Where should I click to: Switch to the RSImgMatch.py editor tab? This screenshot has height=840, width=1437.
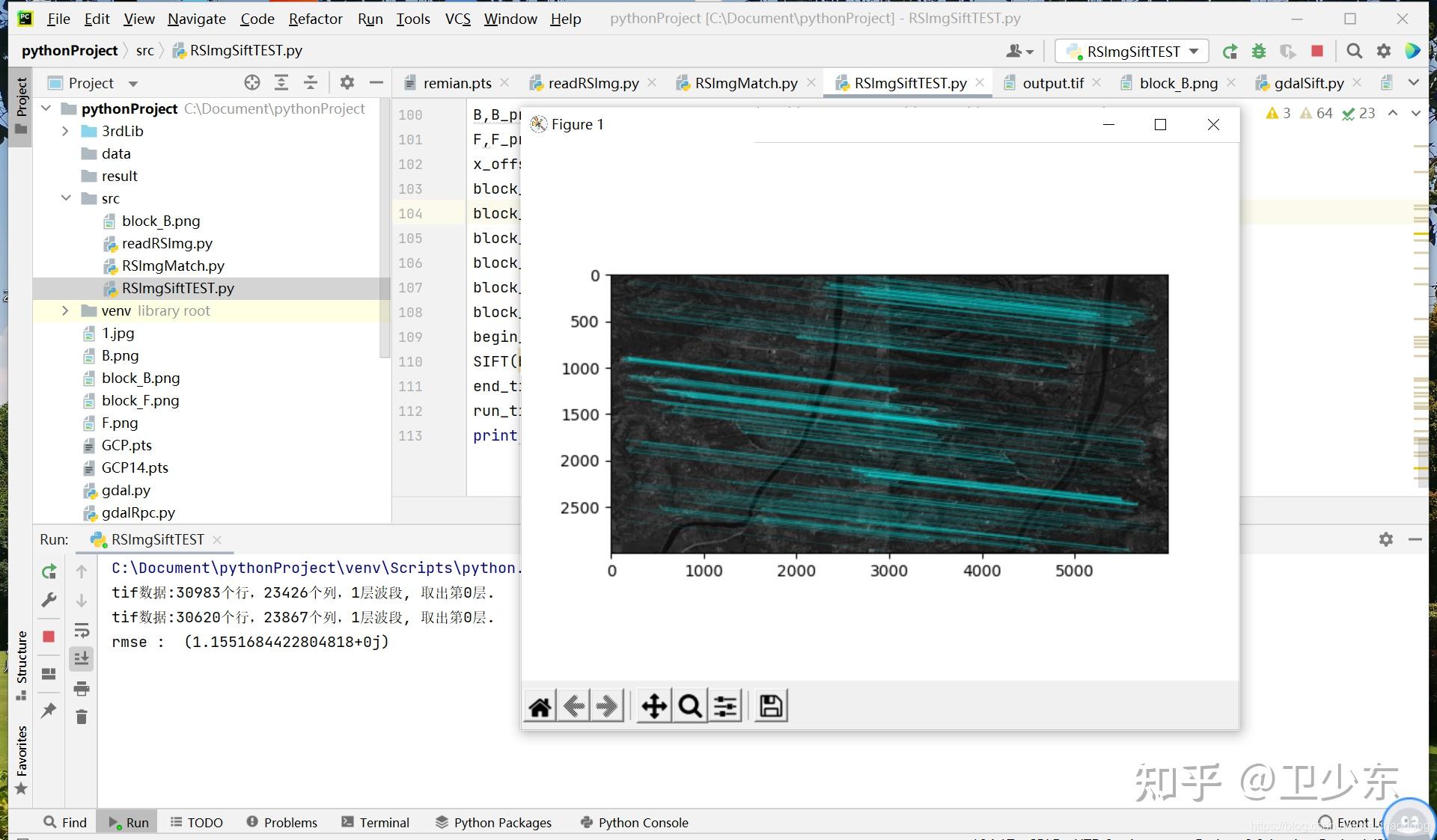click(x=745, y=83)
